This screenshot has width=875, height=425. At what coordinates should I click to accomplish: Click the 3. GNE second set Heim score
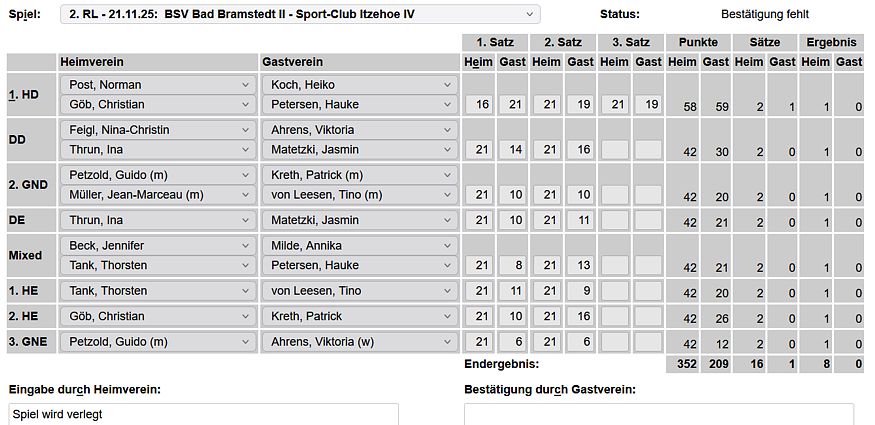click(x=546, y=342)
